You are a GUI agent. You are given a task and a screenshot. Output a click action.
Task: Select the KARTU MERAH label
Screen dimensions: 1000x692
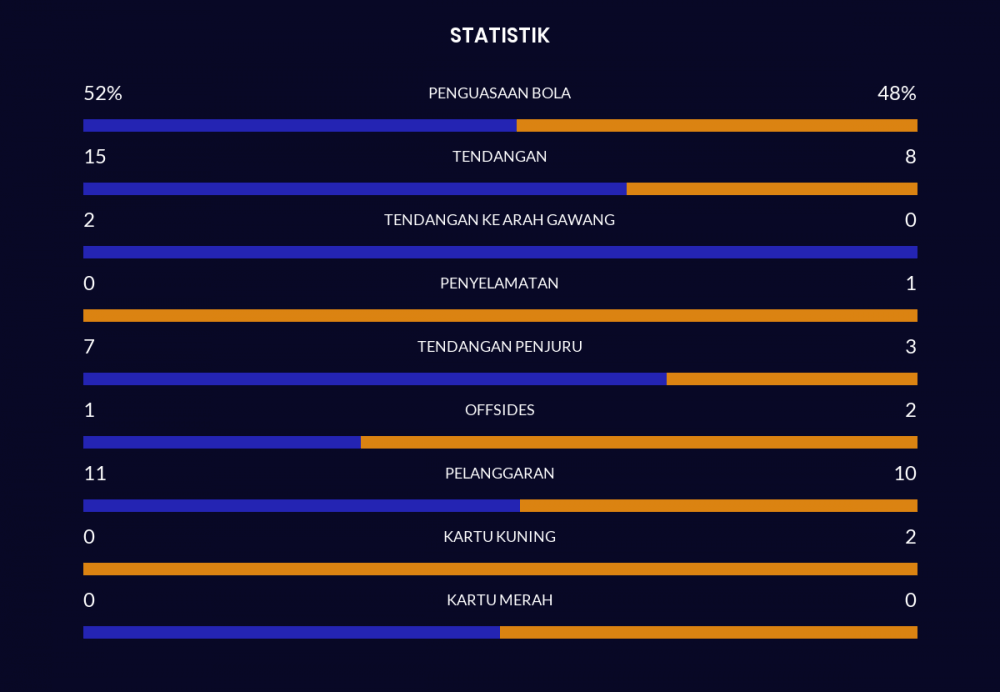(499, 600)
